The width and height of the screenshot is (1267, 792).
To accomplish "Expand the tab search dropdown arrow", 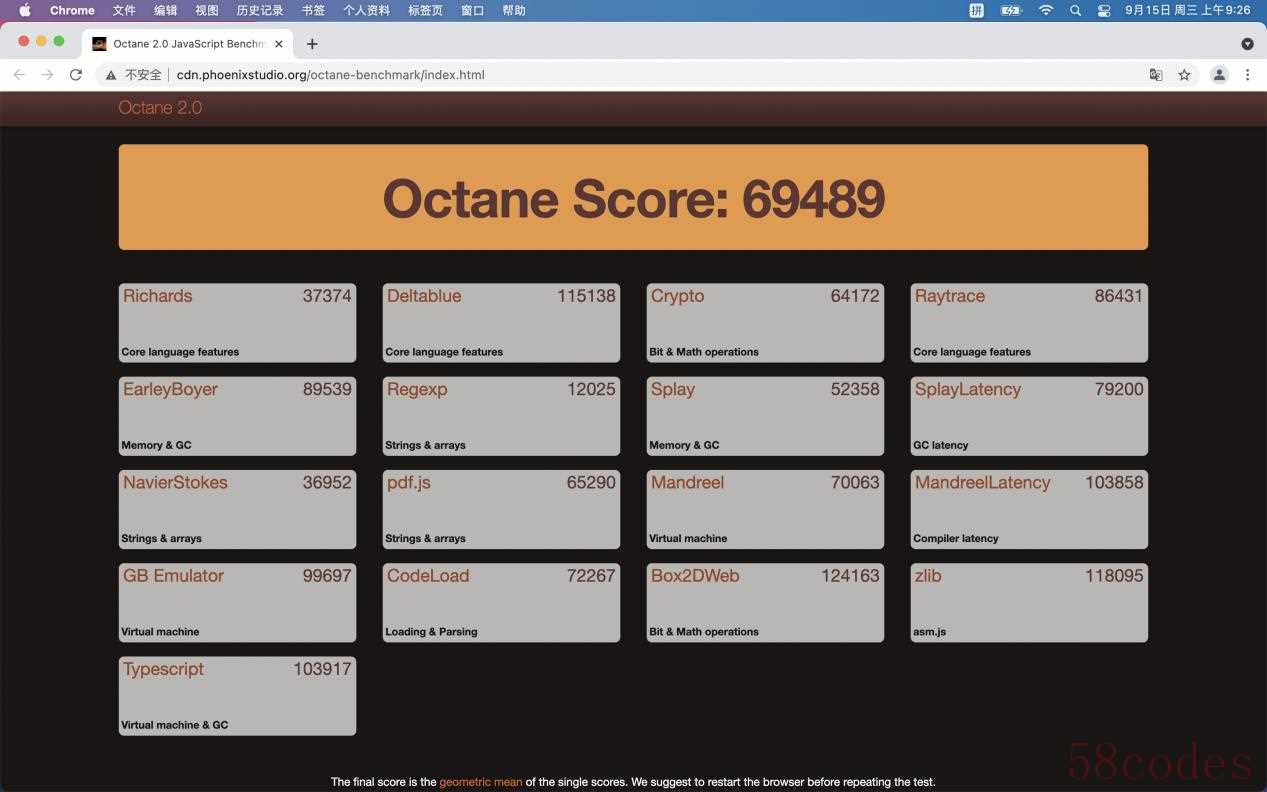I will [1247, 44].
